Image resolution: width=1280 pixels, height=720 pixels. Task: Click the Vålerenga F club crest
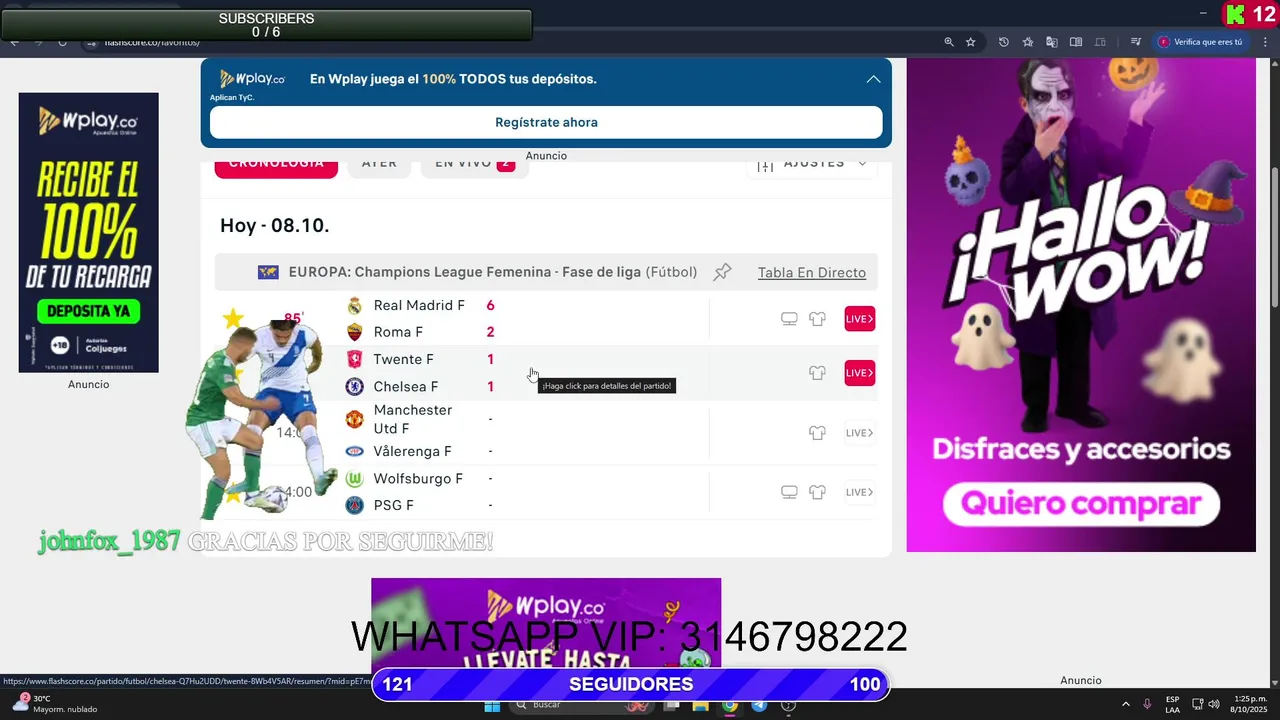tap(354, 452)
